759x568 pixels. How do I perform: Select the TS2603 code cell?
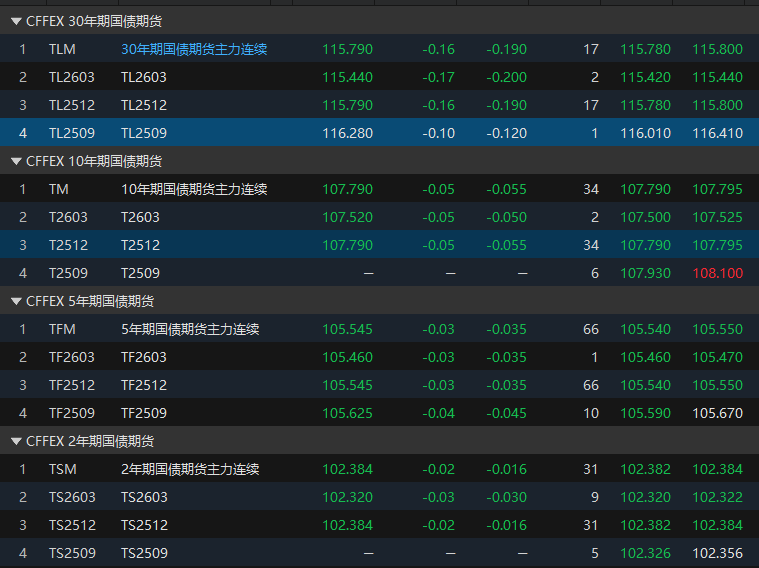[x=72, y=497]
